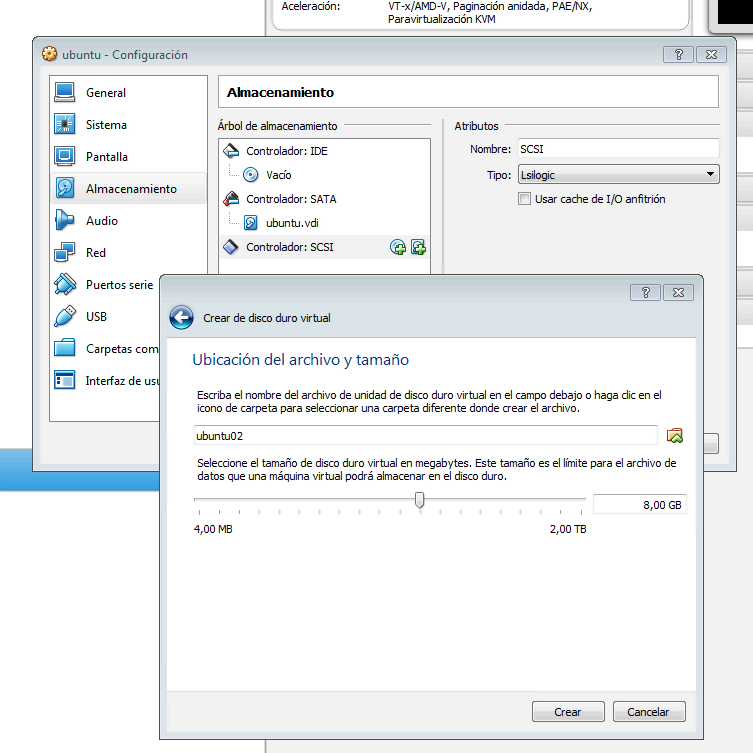
Task: Open the Audio settings section
Action: click(101, 221)
